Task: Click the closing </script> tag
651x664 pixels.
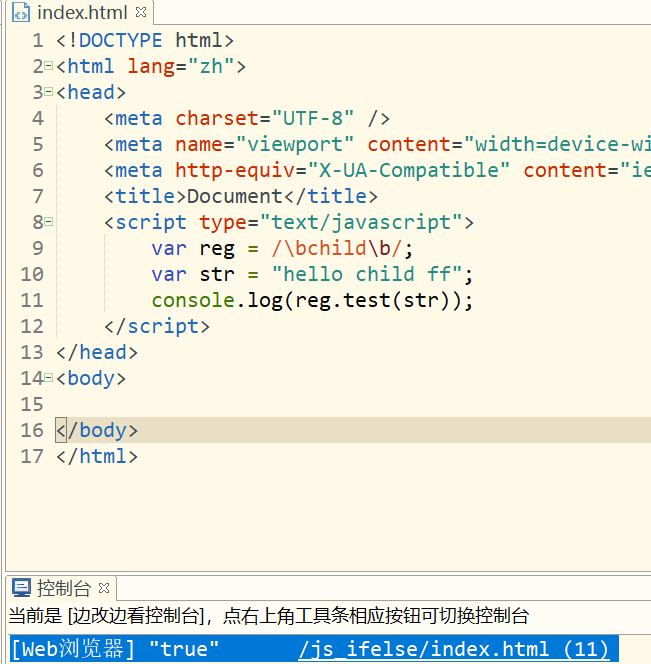Action: click(157, 326)
